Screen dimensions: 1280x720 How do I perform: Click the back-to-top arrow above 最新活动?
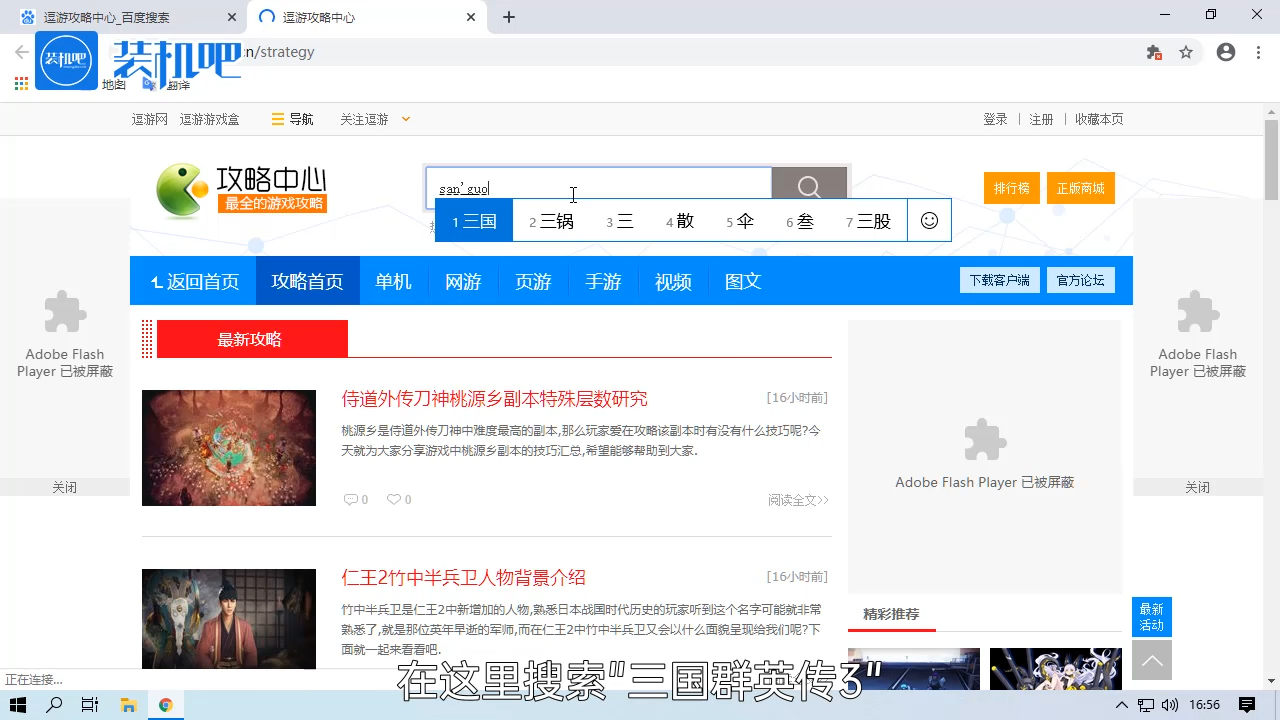(1151, 660)
